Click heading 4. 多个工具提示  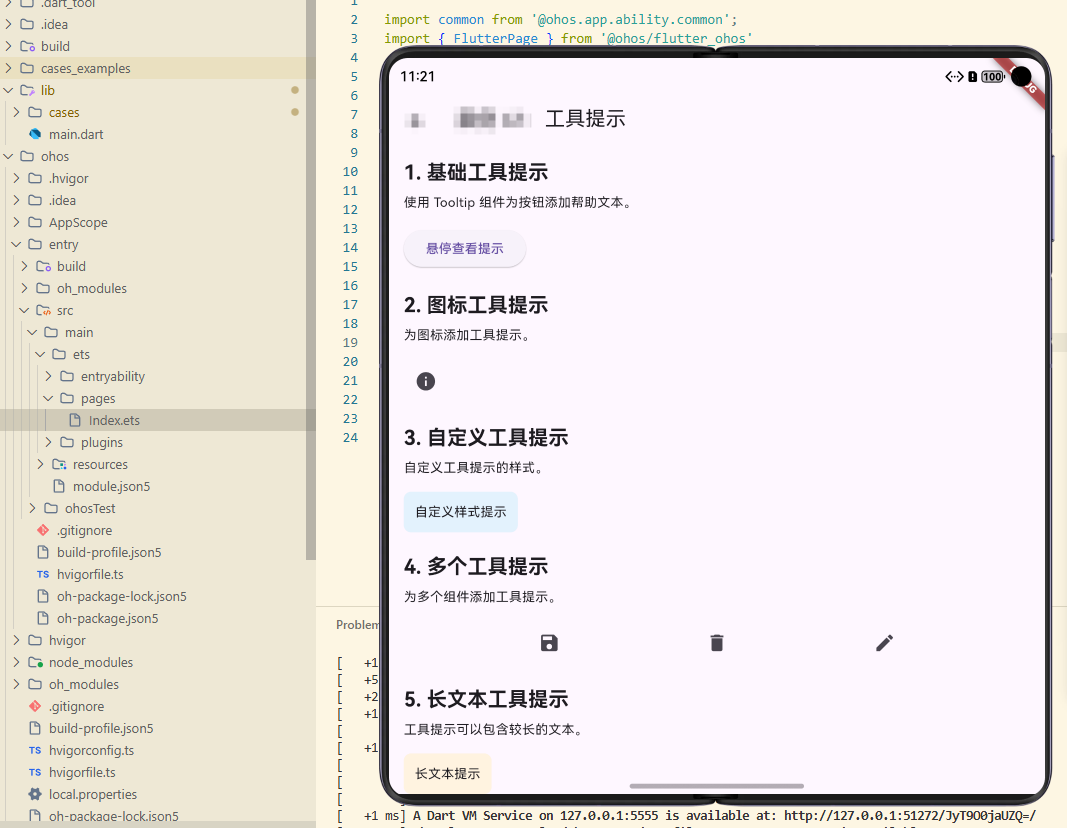tap(476, 566)
